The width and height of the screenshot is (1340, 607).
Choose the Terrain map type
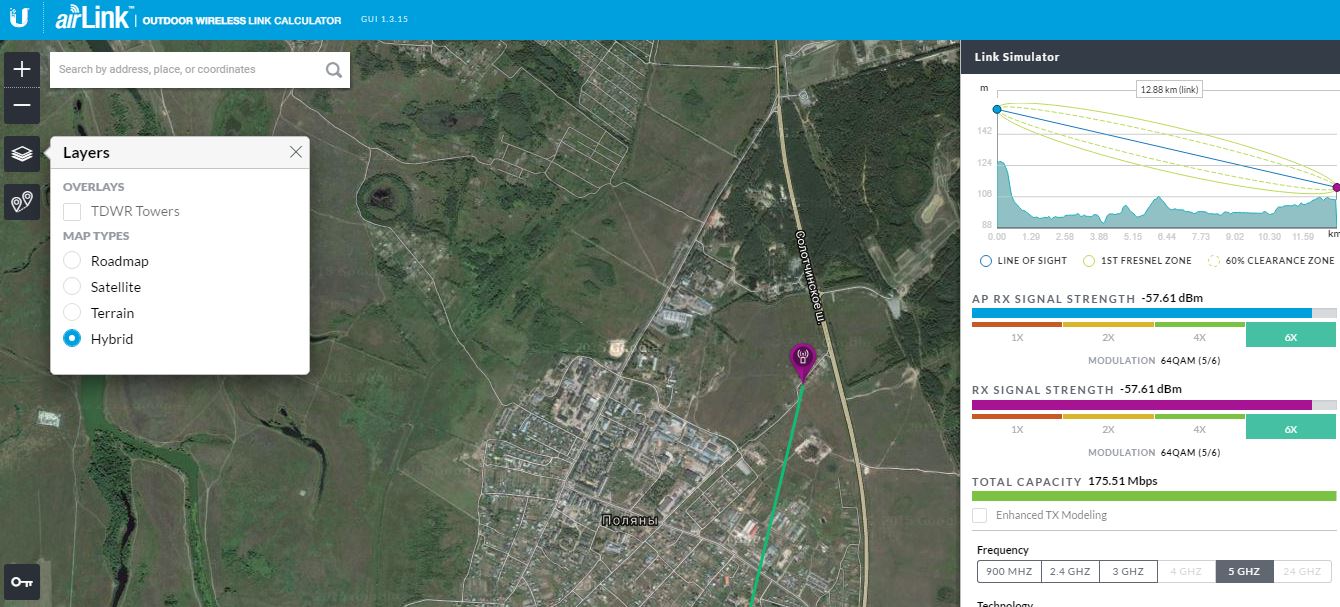click(x=72, y=313)
